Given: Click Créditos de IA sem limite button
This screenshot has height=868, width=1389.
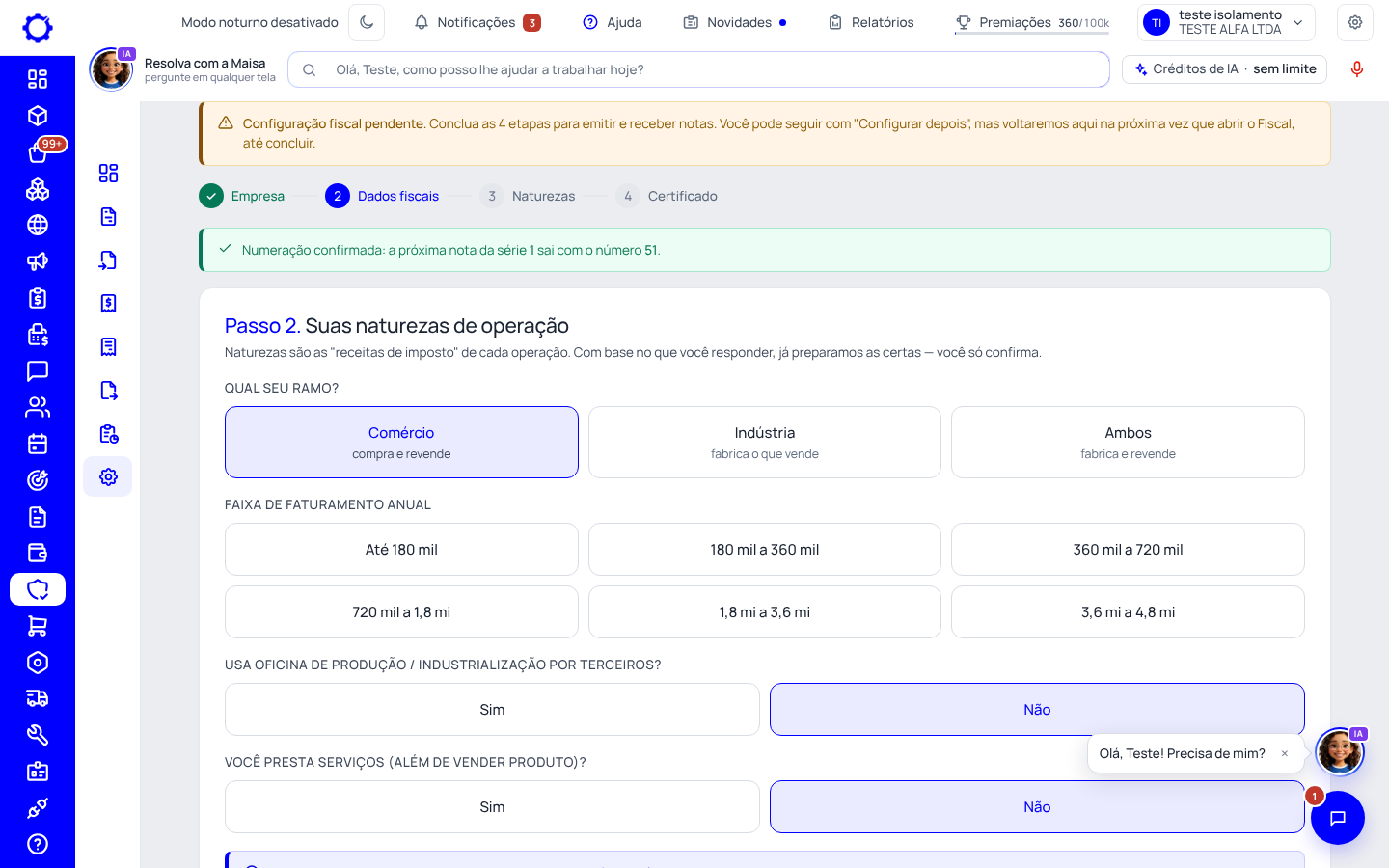Looking at the screenshot, I should tap(1225, 69).
